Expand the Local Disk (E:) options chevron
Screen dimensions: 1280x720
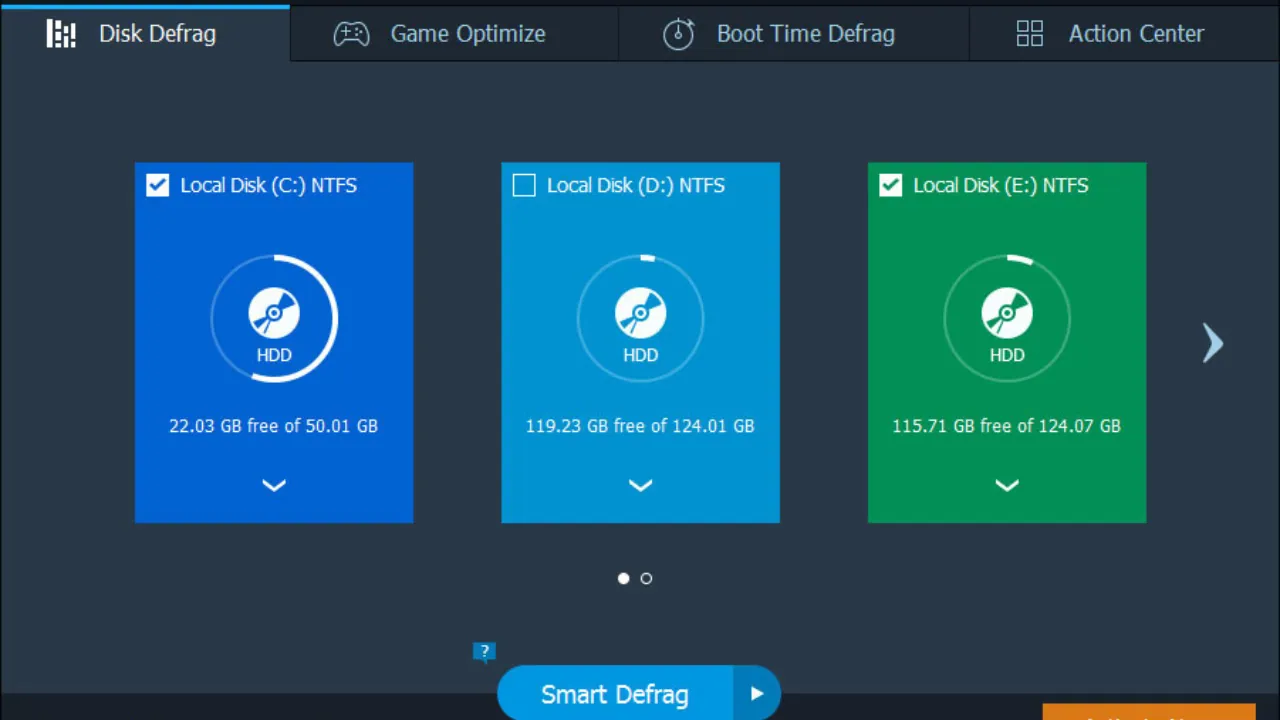1007,485
